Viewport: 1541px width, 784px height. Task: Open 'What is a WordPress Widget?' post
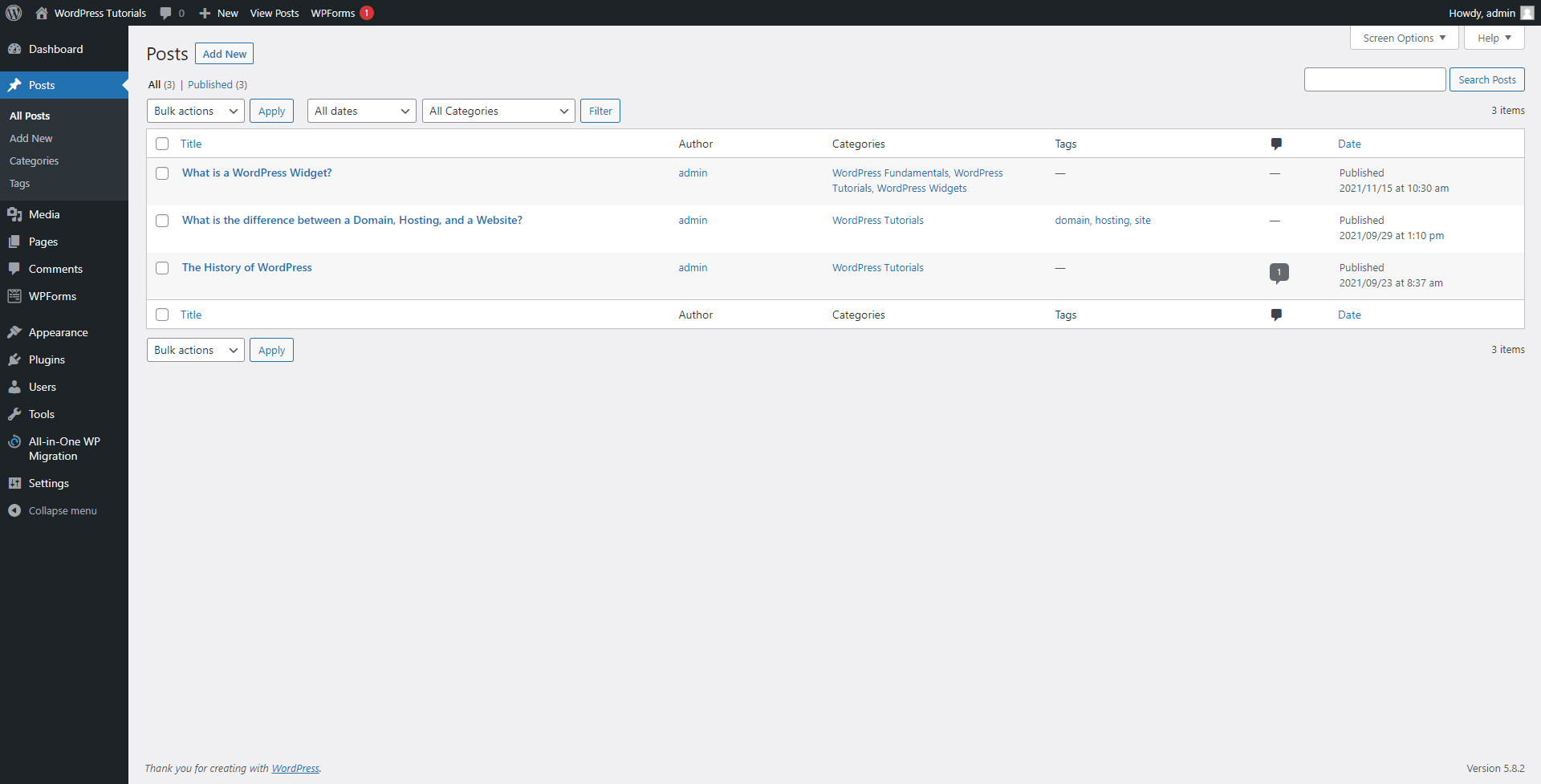coord(257,173)
